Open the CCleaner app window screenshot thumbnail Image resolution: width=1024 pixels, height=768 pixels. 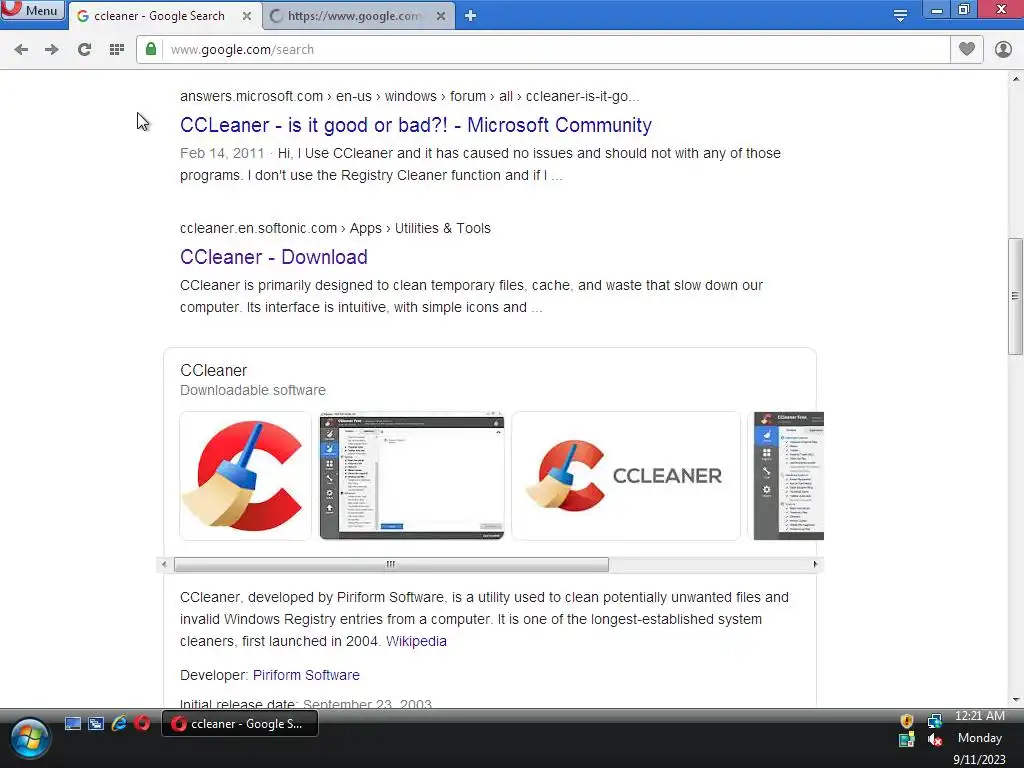pos(411,475)
